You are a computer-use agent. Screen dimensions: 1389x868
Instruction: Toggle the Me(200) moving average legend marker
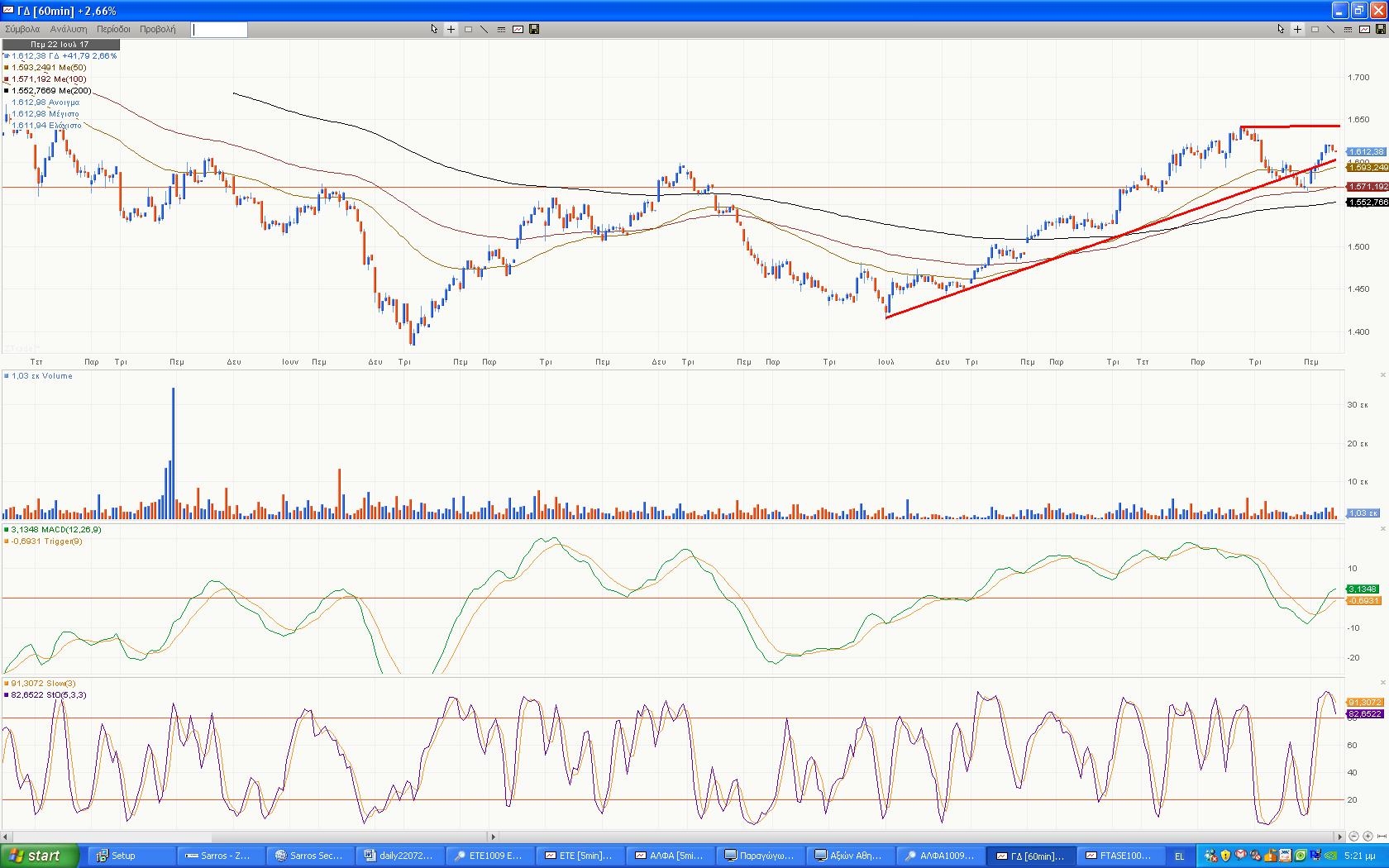[x=7, y=91]
